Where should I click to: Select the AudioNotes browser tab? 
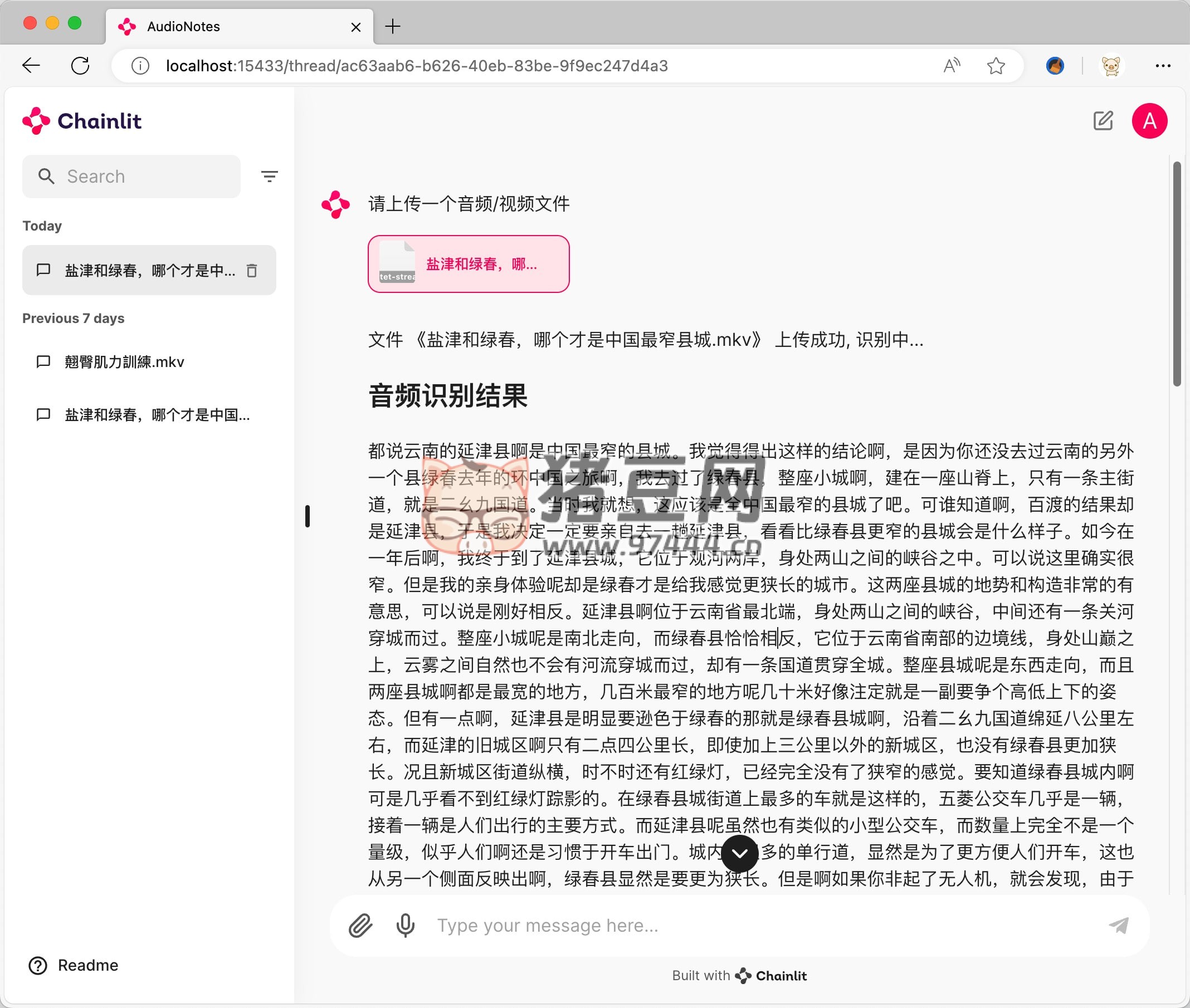(228, 26)
